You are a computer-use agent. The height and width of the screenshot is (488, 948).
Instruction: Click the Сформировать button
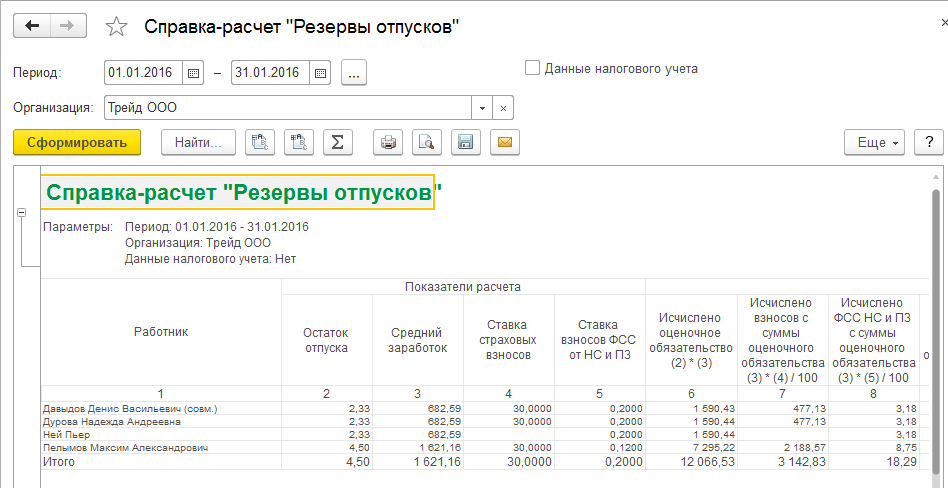coord(77,143)
